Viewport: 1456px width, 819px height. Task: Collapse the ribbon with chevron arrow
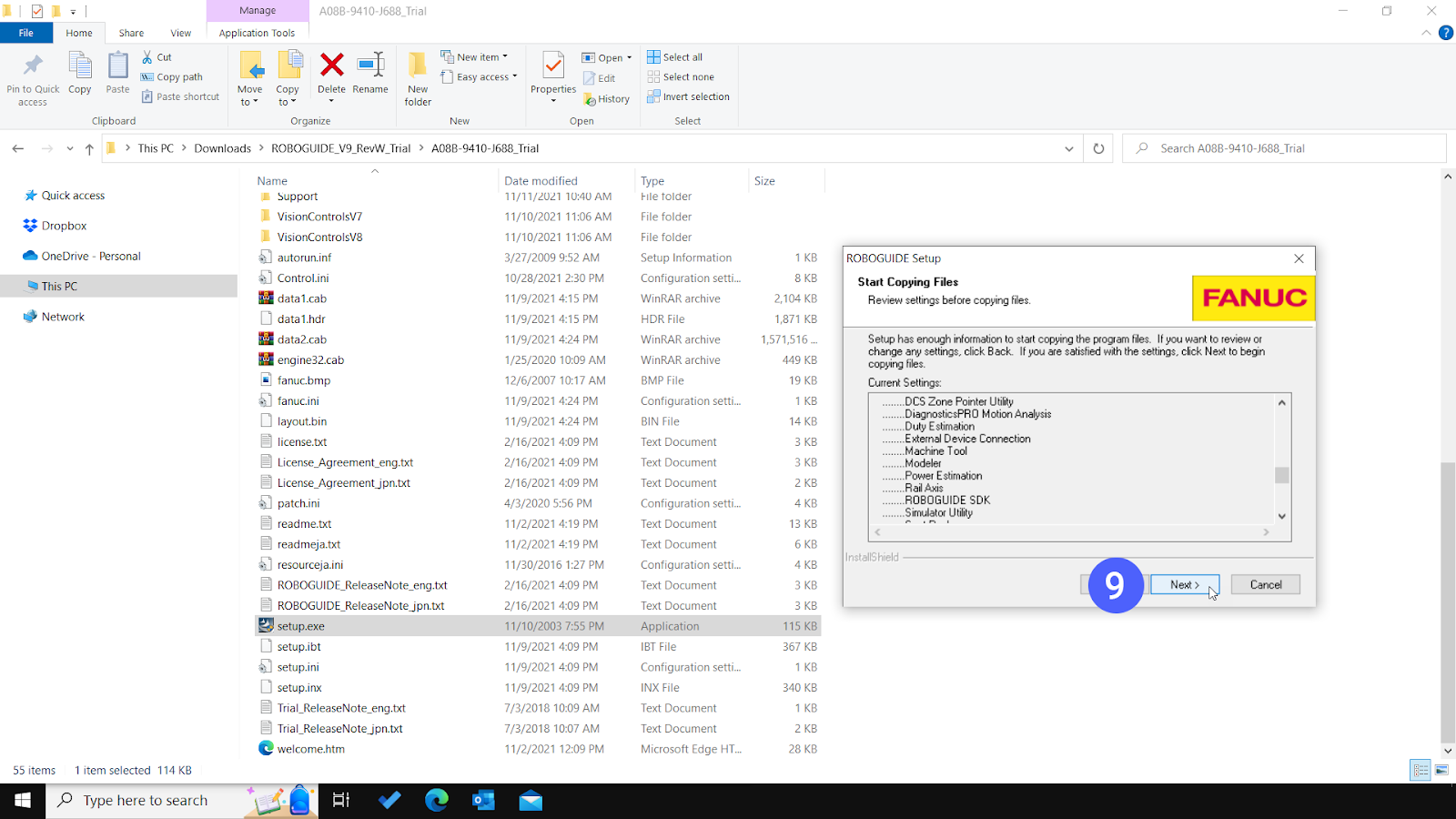[x=1426, y=33]
